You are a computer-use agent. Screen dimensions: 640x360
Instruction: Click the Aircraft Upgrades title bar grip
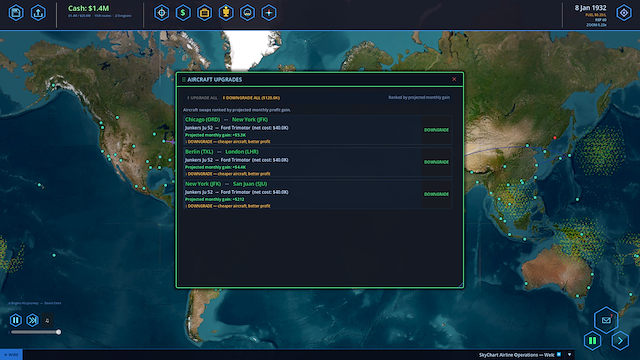pos(184,80)
